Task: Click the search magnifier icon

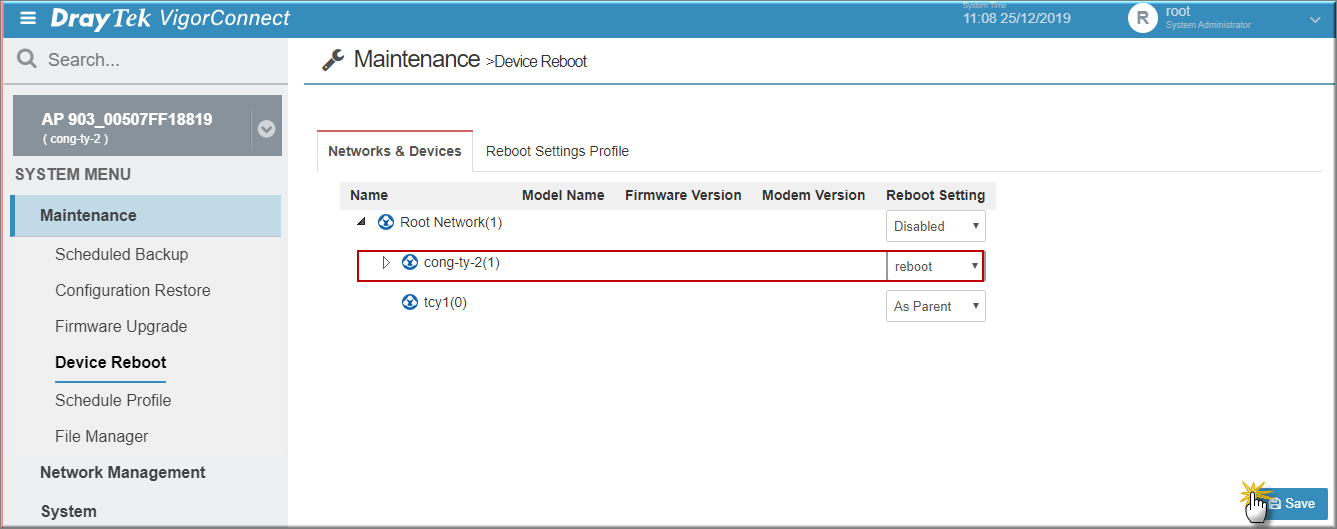Action: point(27,60)
